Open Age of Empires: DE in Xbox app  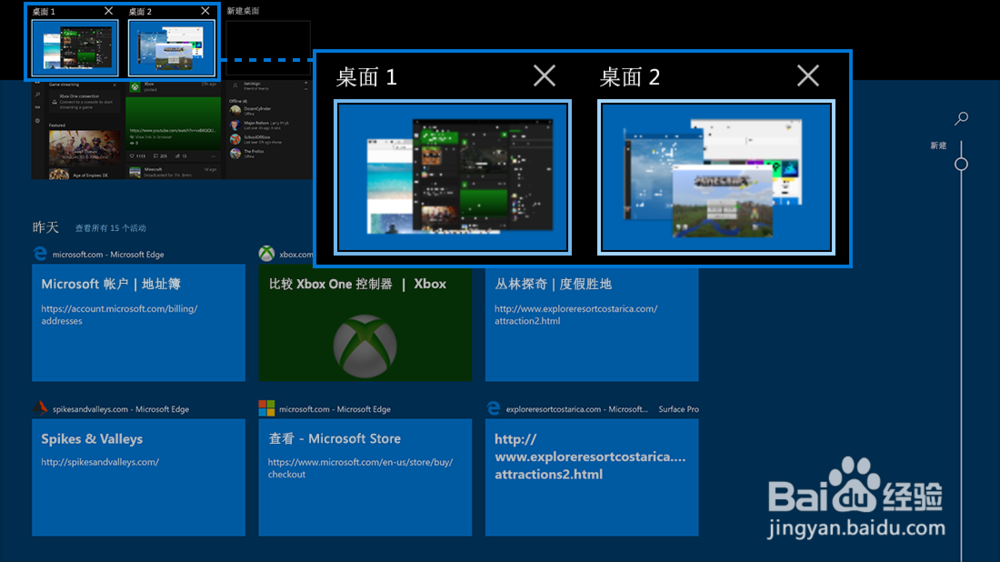(x=84, y=174)
